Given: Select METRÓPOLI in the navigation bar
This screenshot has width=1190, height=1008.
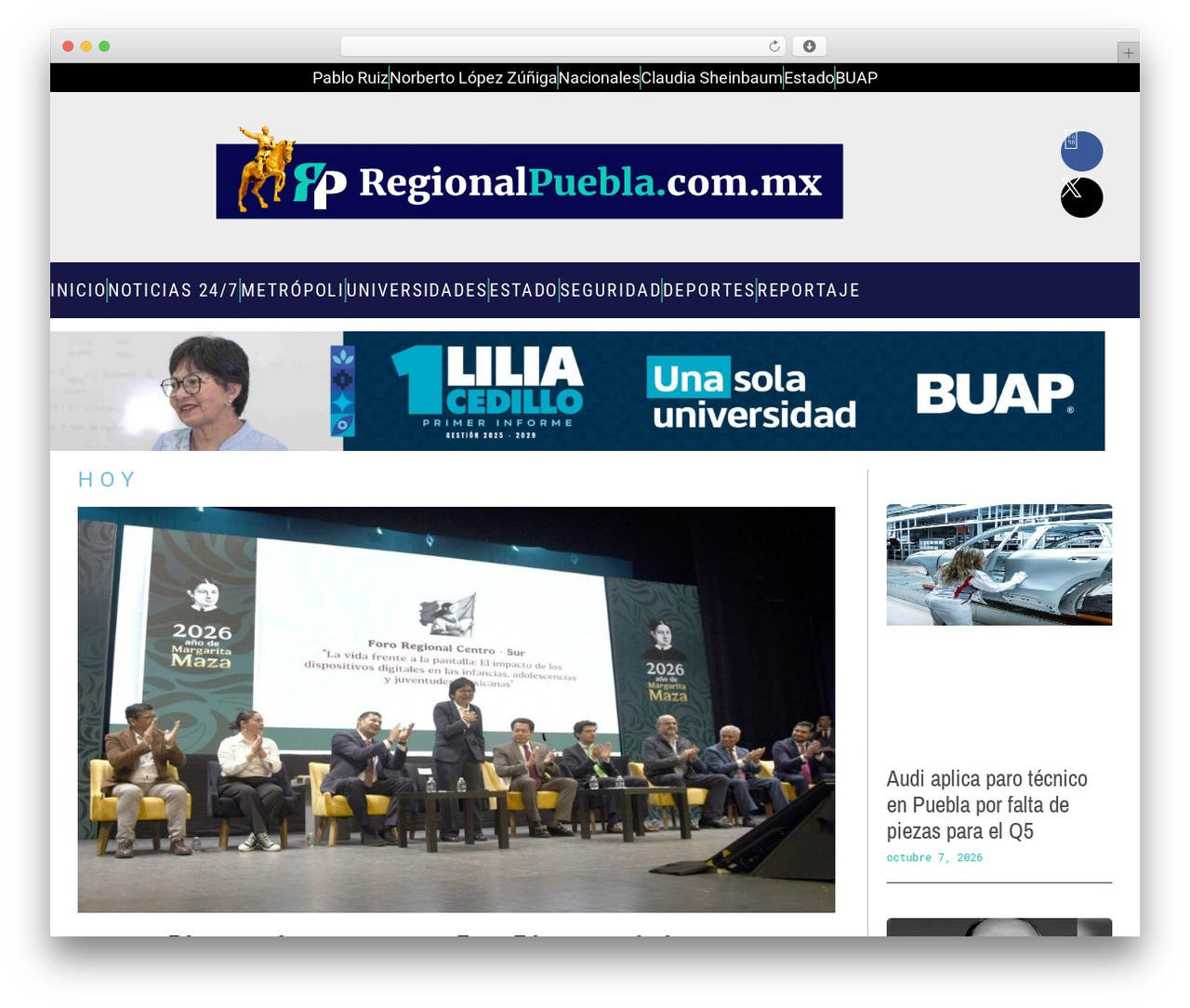Looking at the screenshot, I should coord(293,290).
